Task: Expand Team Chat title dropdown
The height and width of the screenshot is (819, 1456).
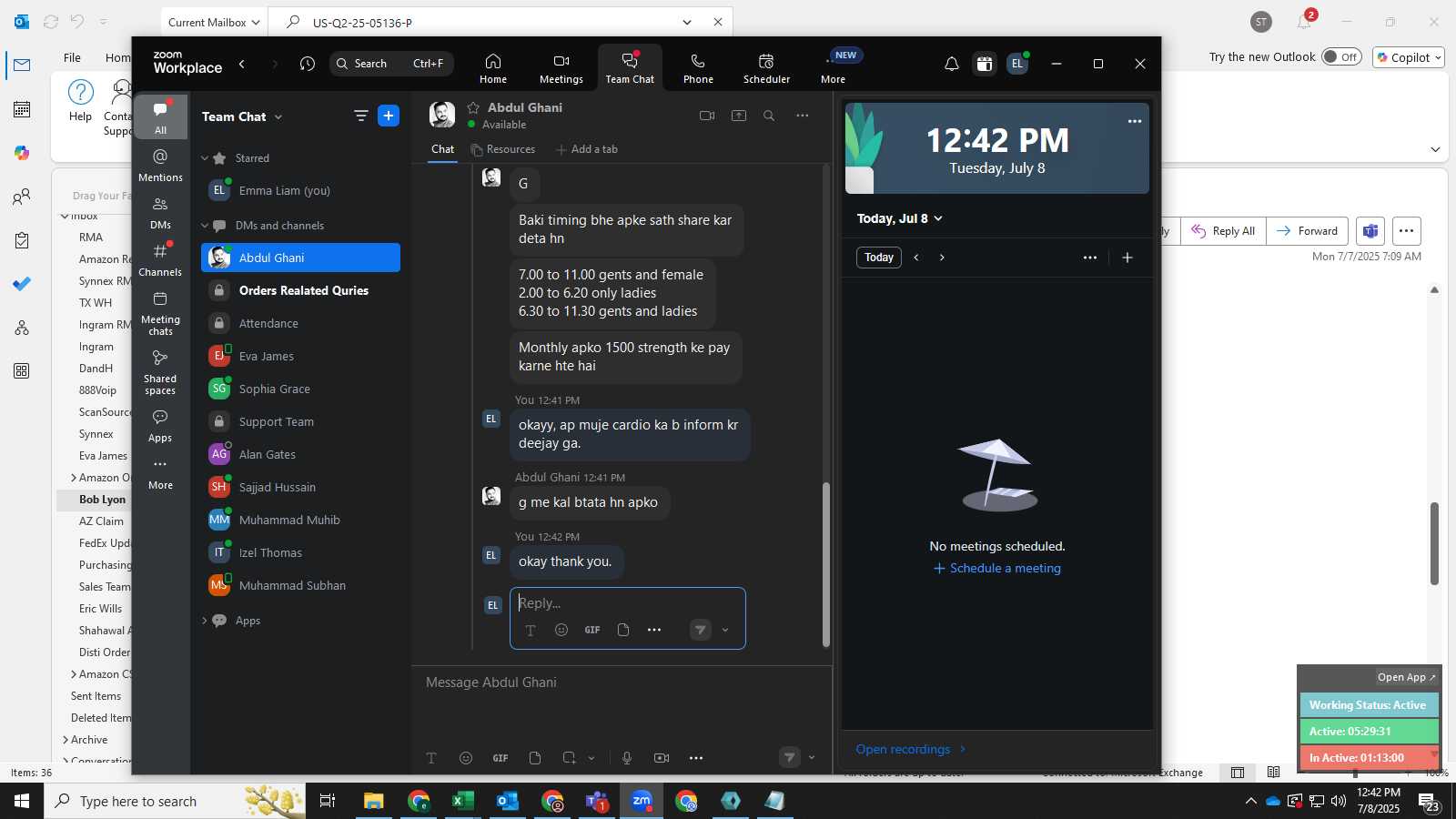Action: (x=278, y=116)
